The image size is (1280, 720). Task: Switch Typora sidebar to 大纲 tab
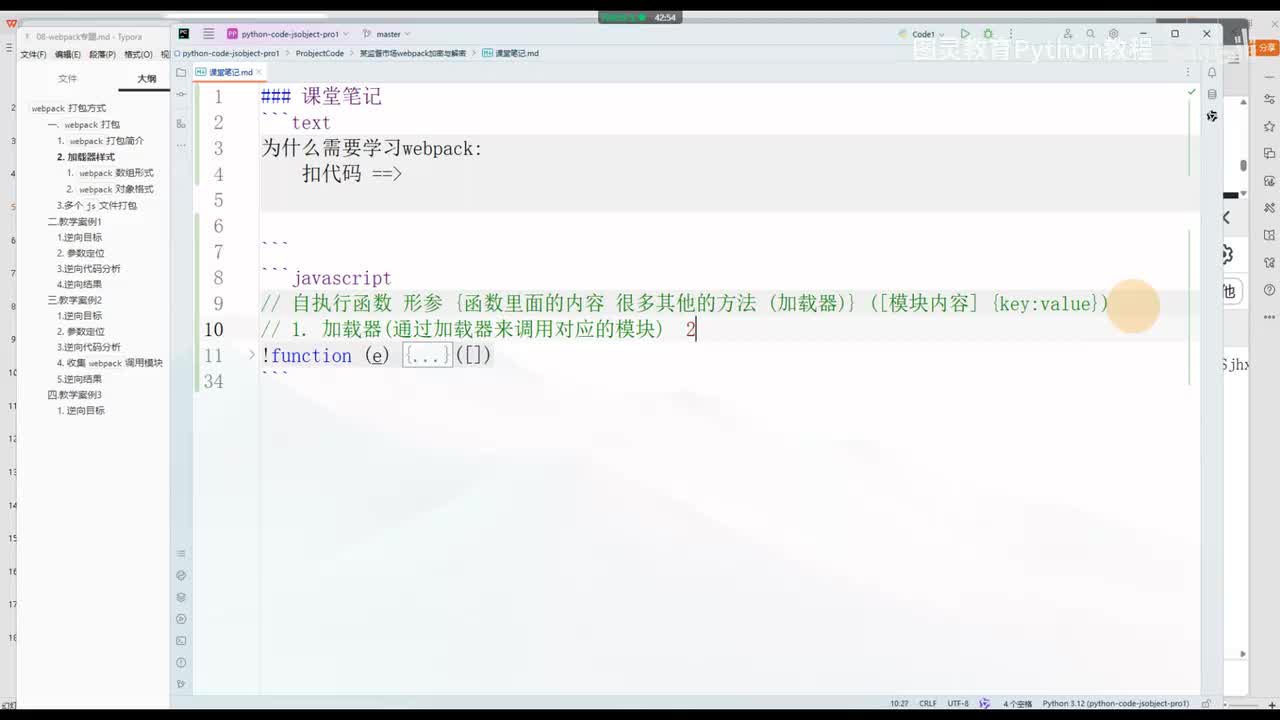click(146, 78)
